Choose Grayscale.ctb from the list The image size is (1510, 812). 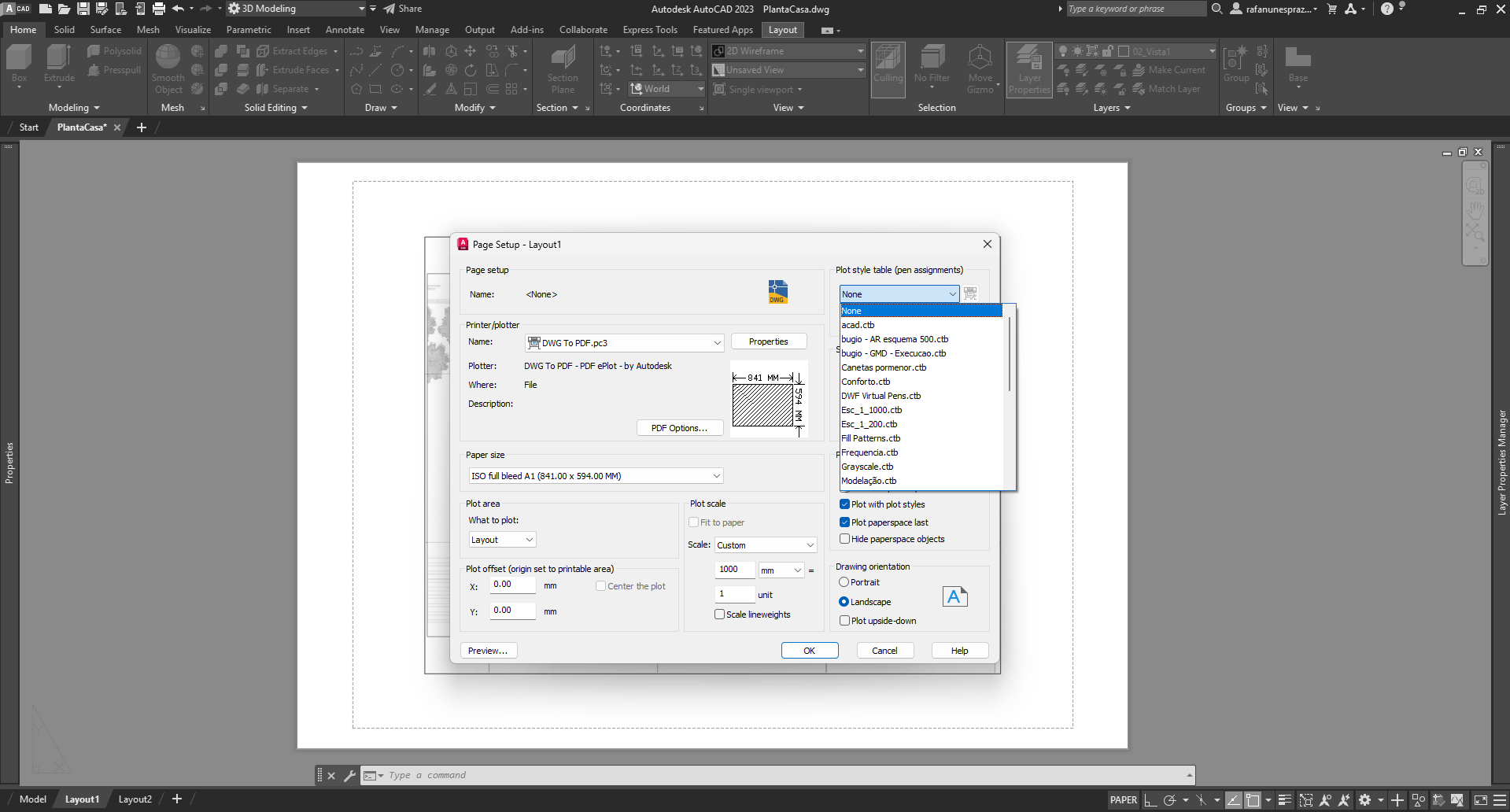pyautogui.click(x=867, y=467)
